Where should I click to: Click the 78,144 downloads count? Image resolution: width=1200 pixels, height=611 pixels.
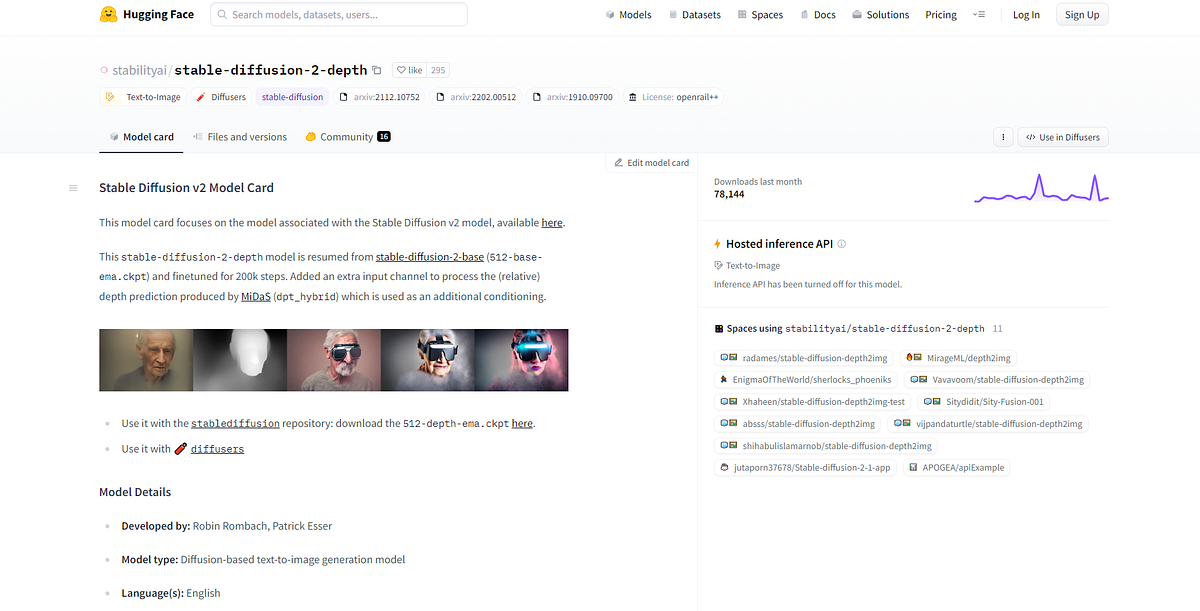point(729,194)
